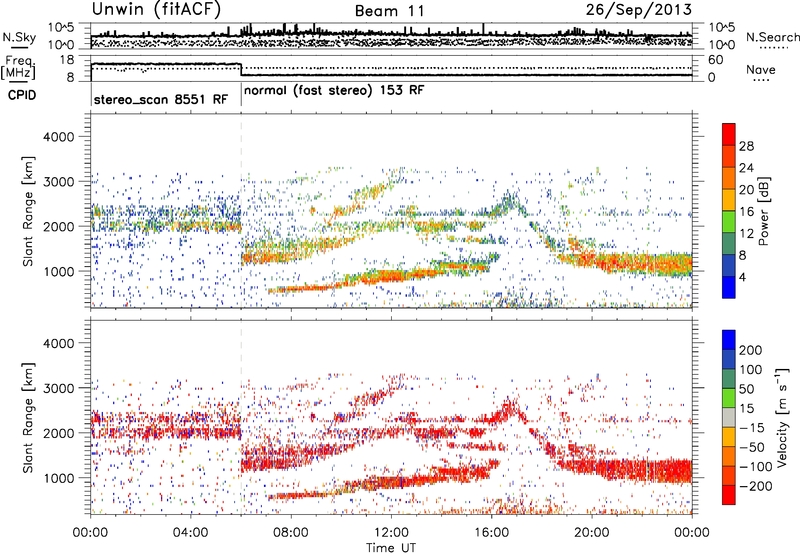This screenshot has height=554, width=800.
Task: Click the 'Velocity [m s⁻¹]' colorbar title
Action: [782, 417]
